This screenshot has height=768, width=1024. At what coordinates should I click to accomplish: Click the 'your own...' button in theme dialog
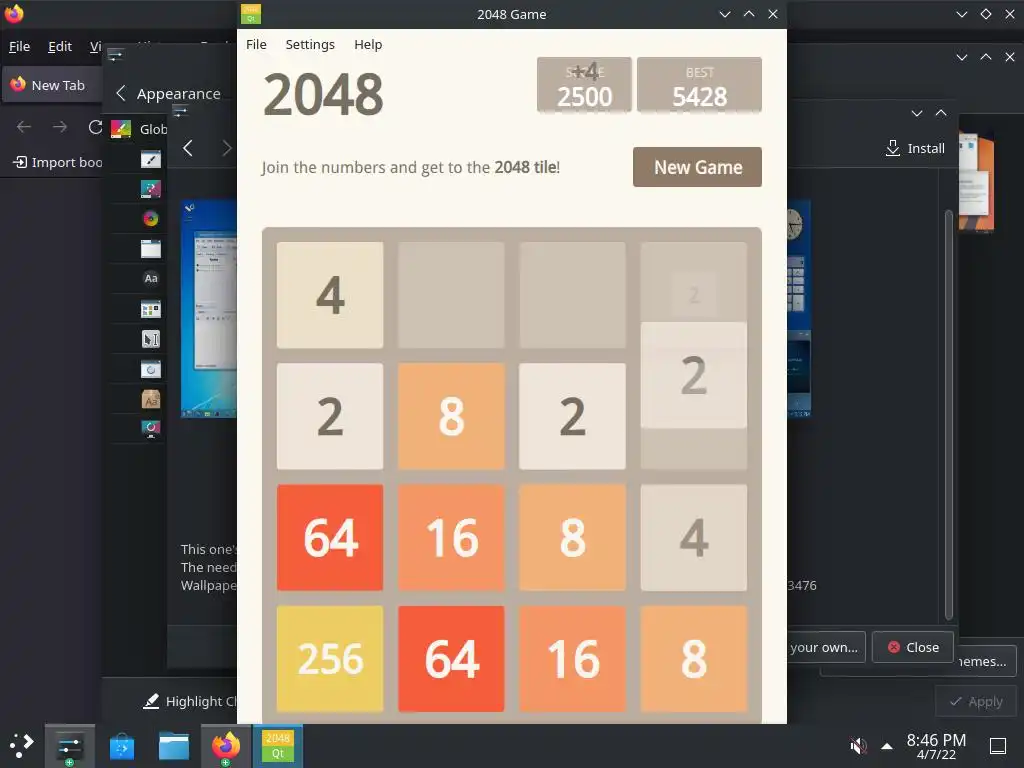tap(825, 647)
